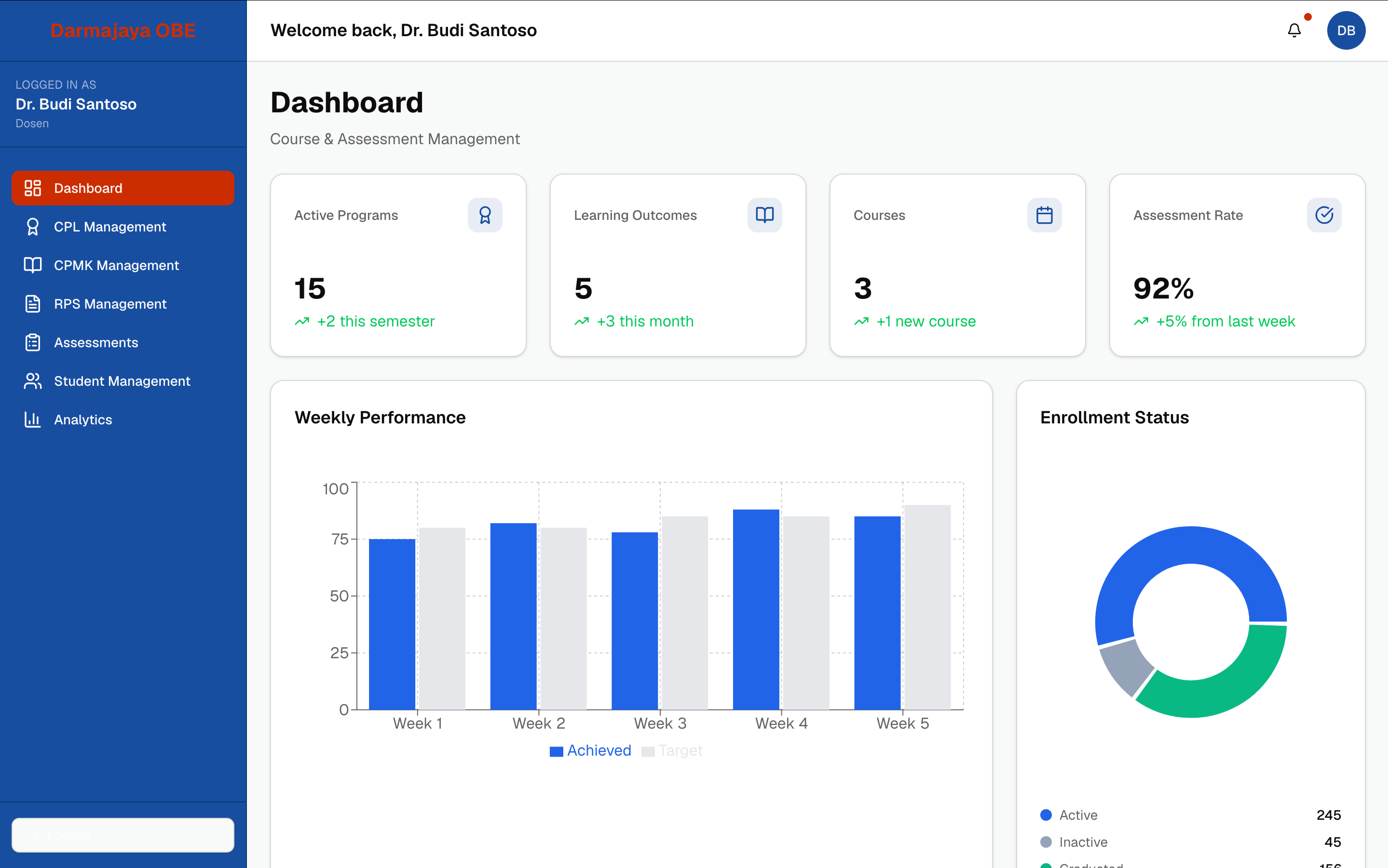Viewport: 1388px width, 868px height.
Task: Toggle the Achieved legend entry
Action: (x=590, y=750)
